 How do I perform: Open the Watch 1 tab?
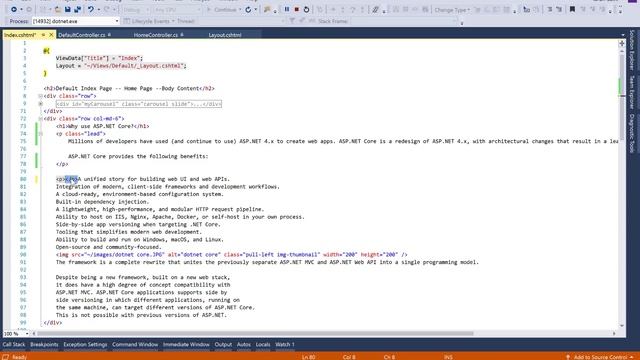point(284,344)
